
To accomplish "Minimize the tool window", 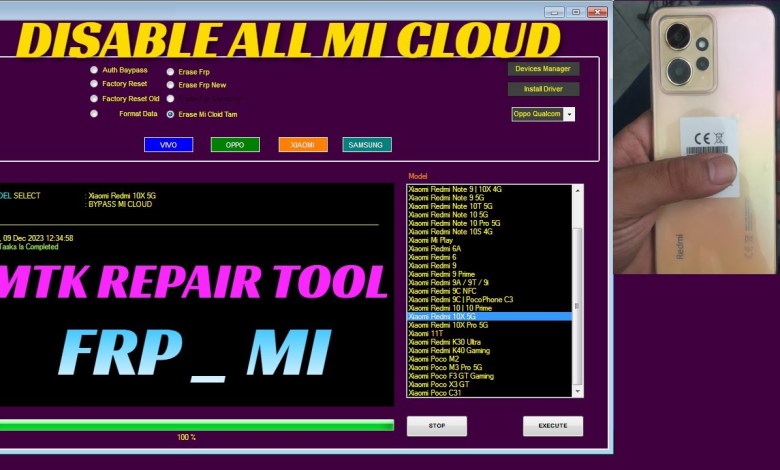I will (x=554, y=12).
